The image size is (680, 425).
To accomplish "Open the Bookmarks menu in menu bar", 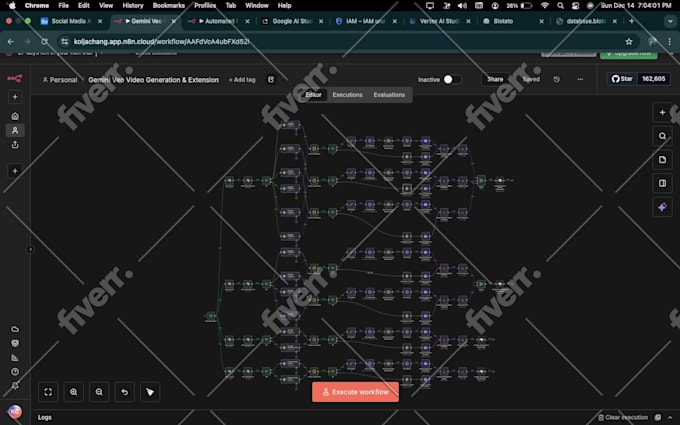I will click(169, 5).
